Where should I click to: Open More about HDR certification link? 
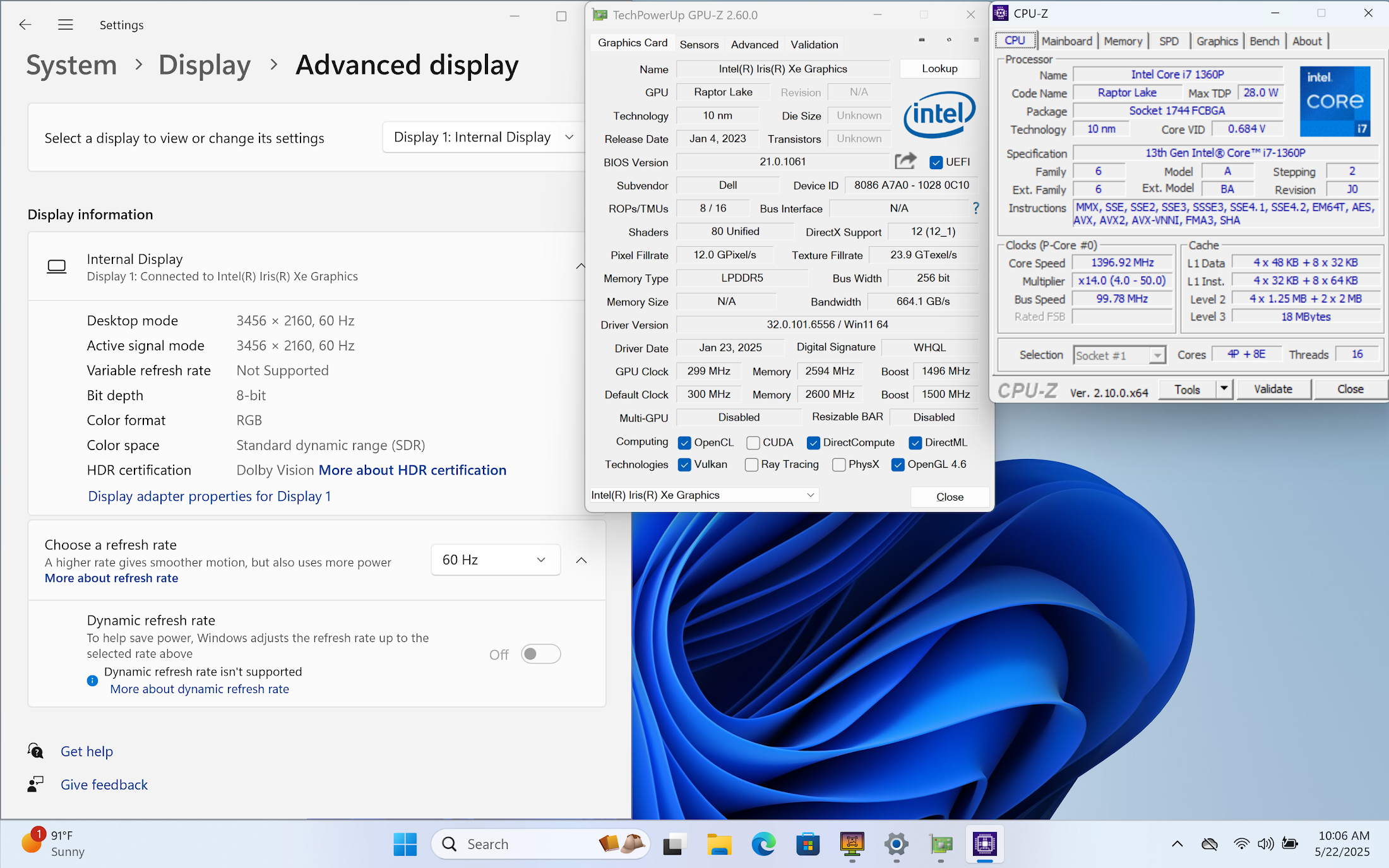(x=412, y=470)
